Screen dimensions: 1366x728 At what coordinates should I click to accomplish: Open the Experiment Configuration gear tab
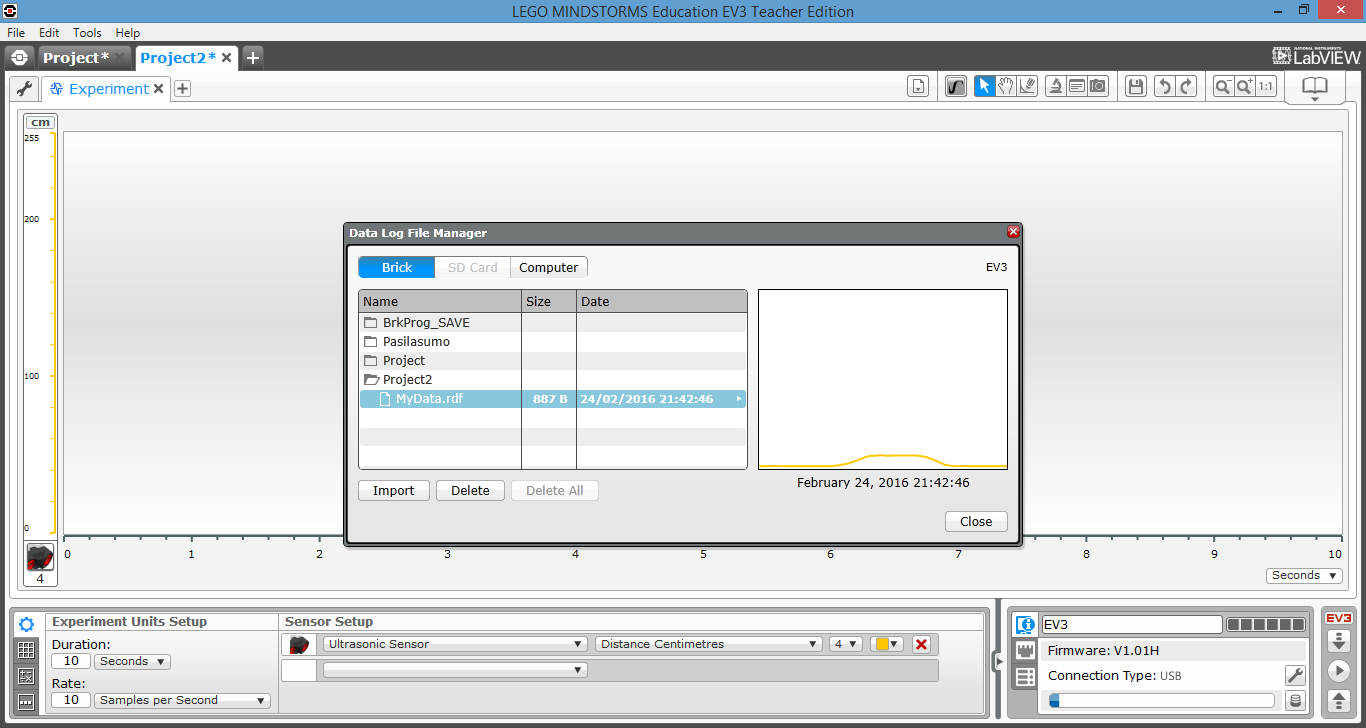tap(27, 624)
